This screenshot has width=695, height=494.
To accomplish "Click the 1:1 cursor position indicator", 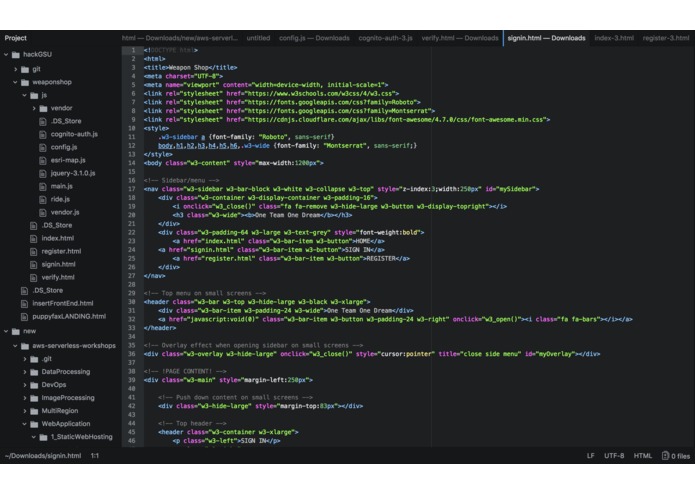I will (95, 455).
